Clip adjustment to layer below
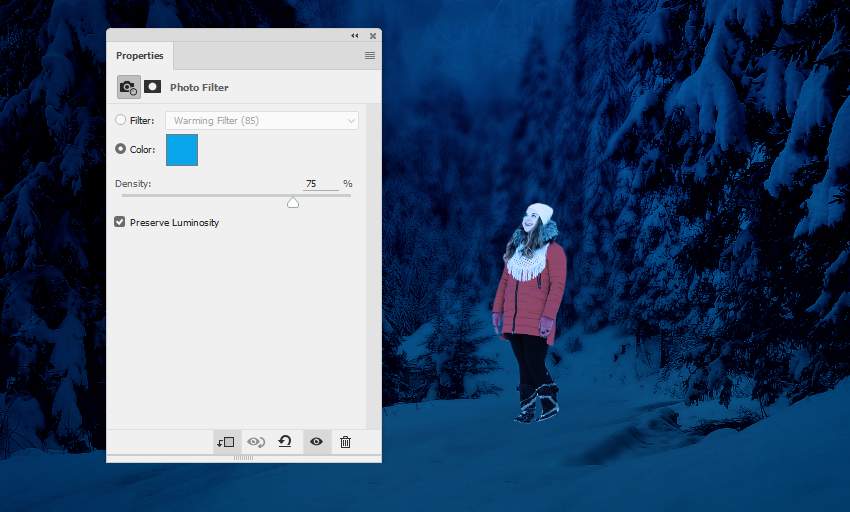The image size is (850, 512). (x=226, y=442)
